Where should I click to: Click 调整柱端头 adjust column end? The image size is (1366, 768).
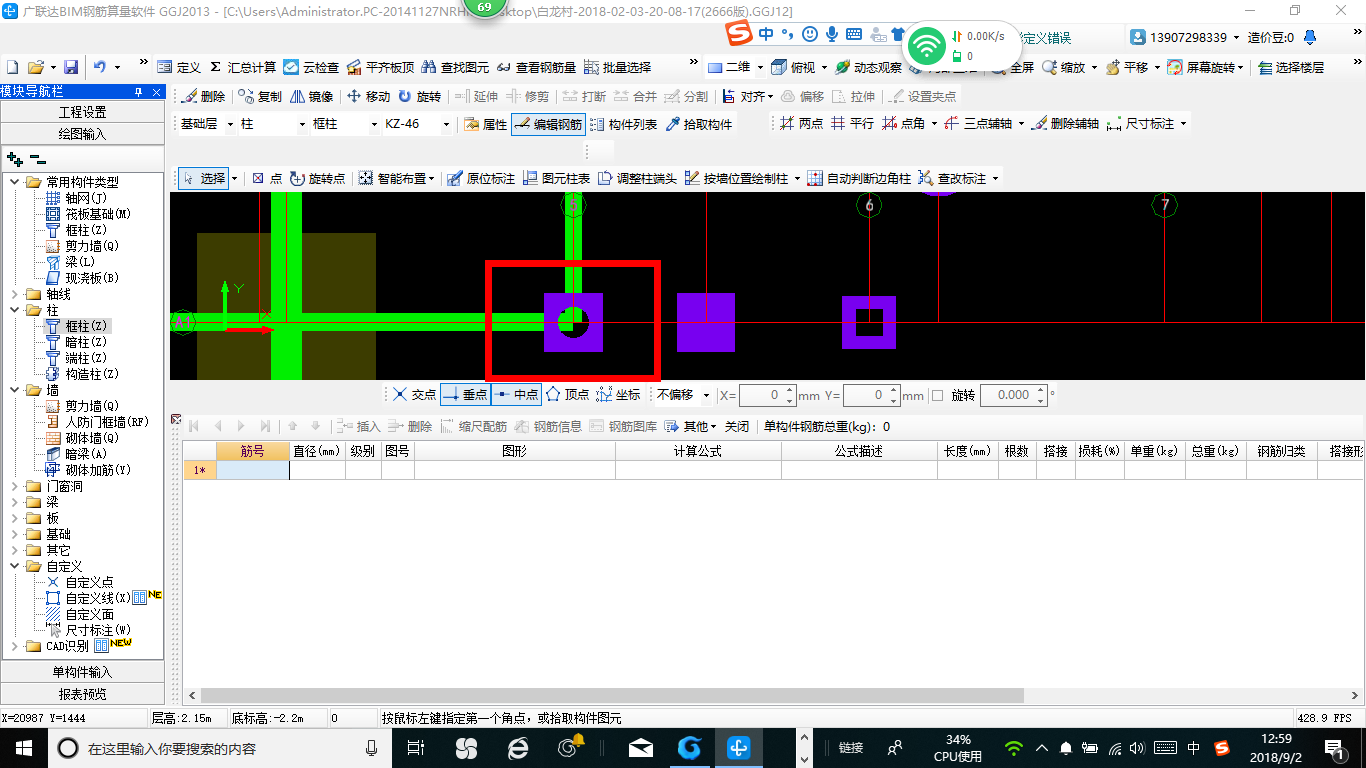point(637,179)
